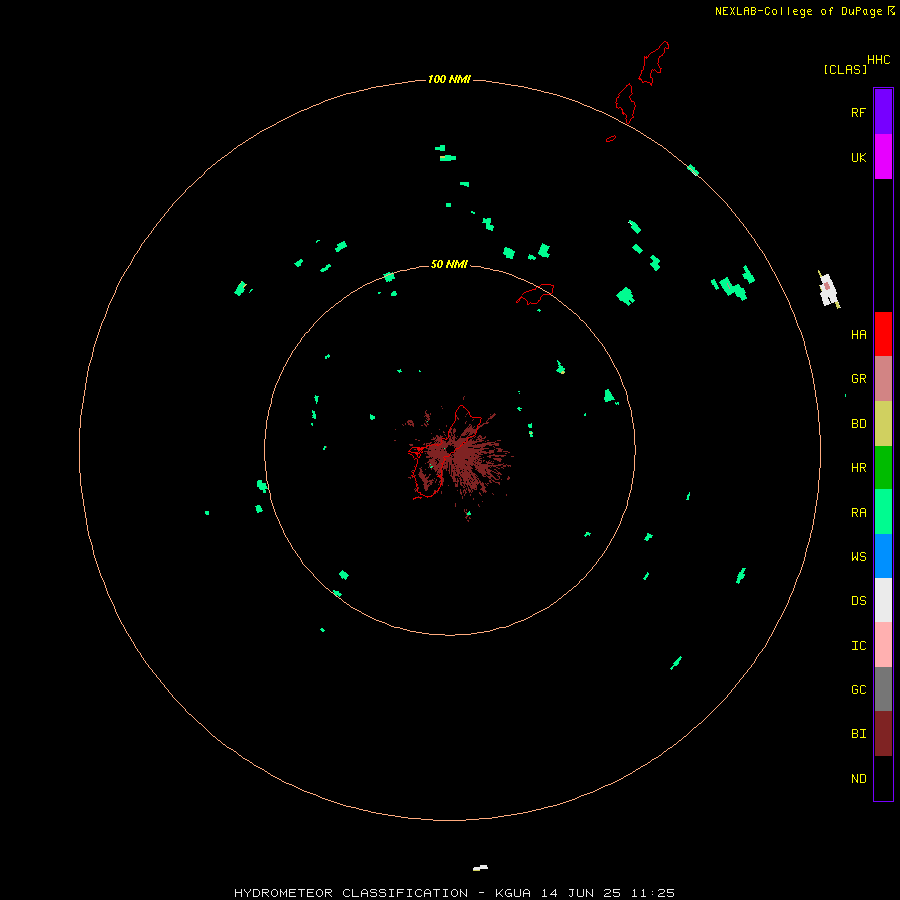Viewport: 900px width, 900px height.
Task: Click the BD yellow legend swatch
Action: tap(883, 424)
